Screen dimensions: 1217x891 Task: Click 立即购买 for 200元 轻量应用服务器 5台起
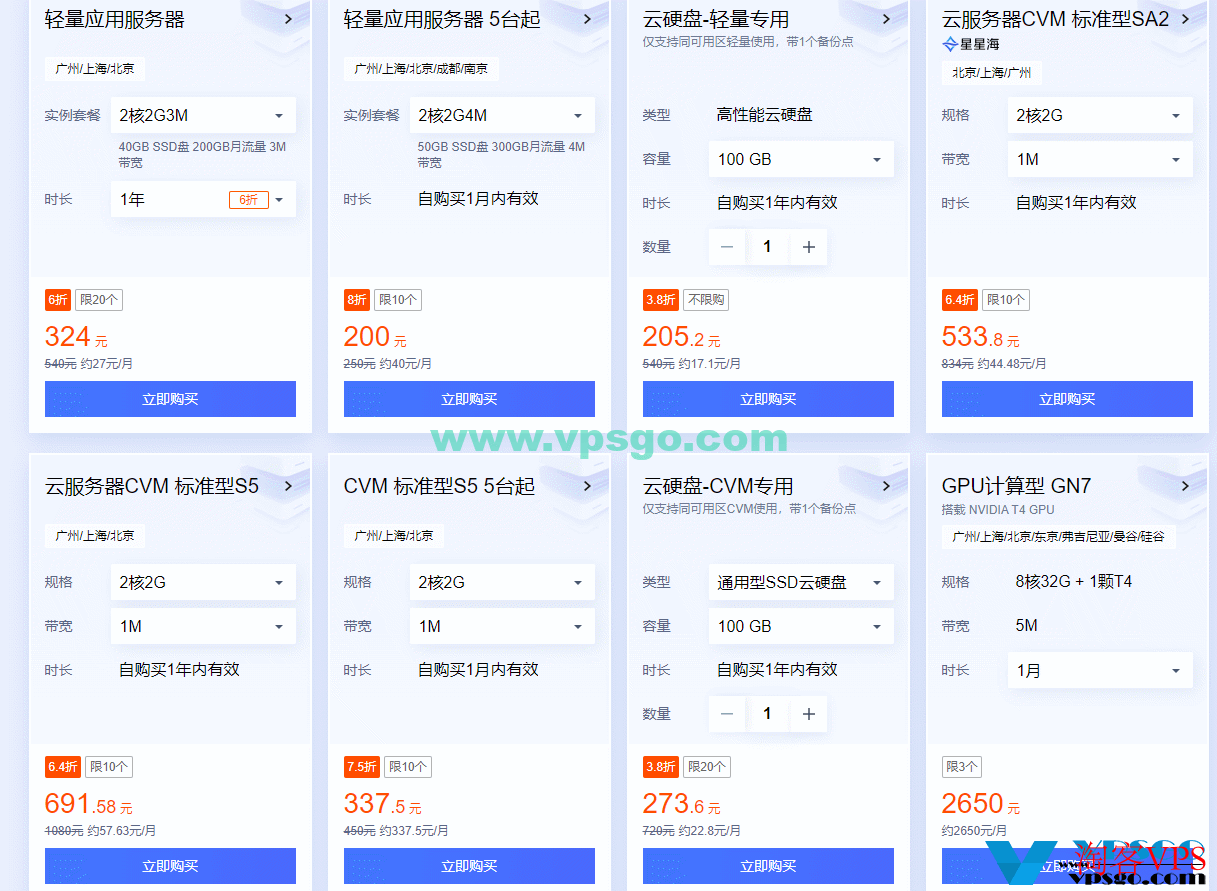[469, 399]
